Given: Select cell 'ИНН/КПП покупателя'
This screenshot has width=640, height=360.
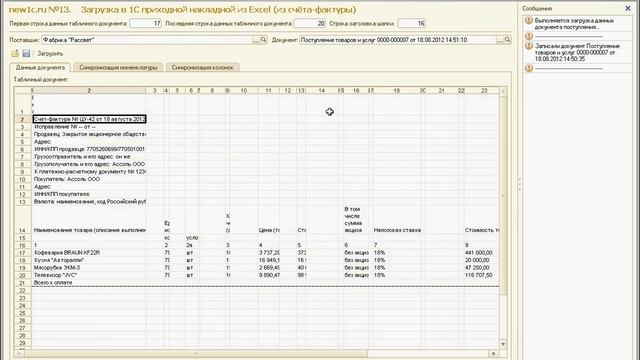Looking at the screenshot, I should click(x=89, y=194).
